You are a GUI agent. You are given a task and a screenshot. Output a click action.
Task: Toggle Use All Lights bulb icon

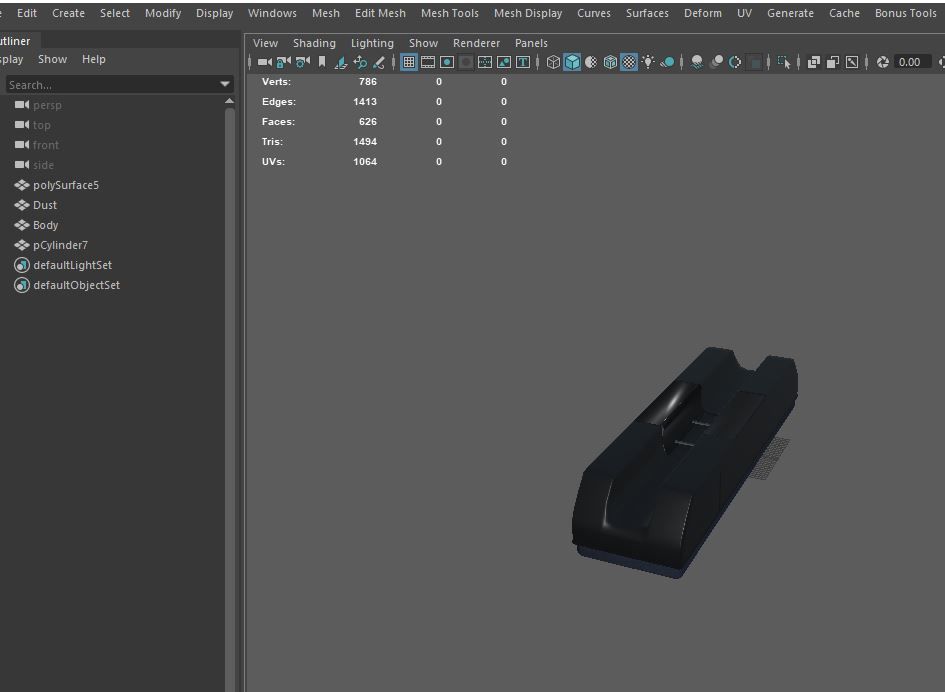pos(648,61)
